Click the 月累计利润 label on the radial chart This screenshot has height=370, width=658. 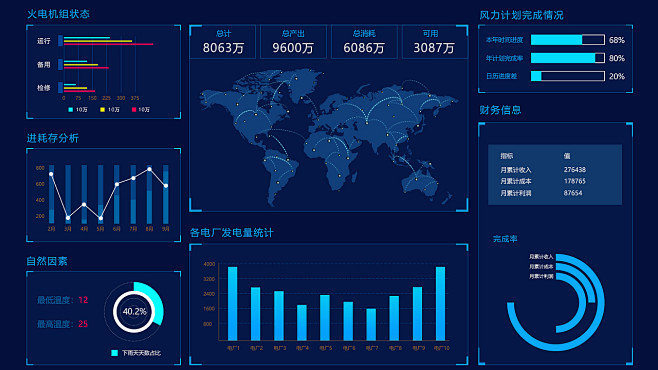click(x=541, y=276)
